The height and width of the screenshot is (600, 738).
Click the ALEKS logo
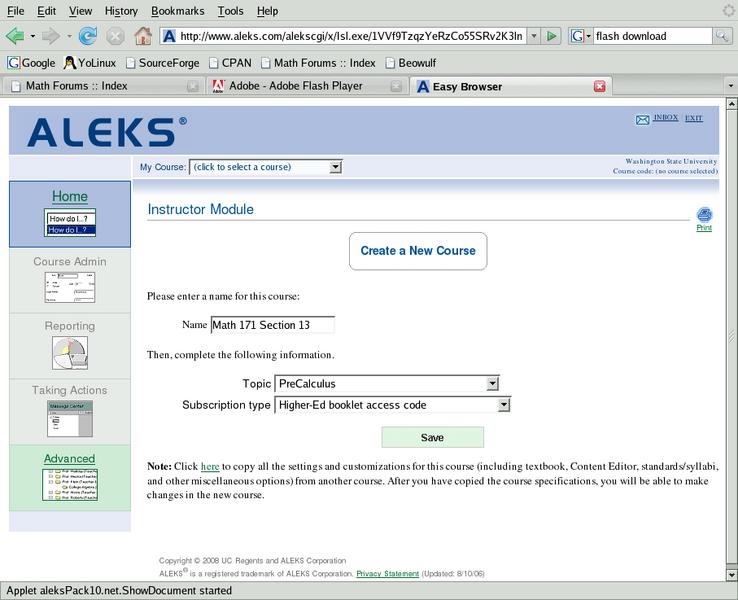[107, 131]
